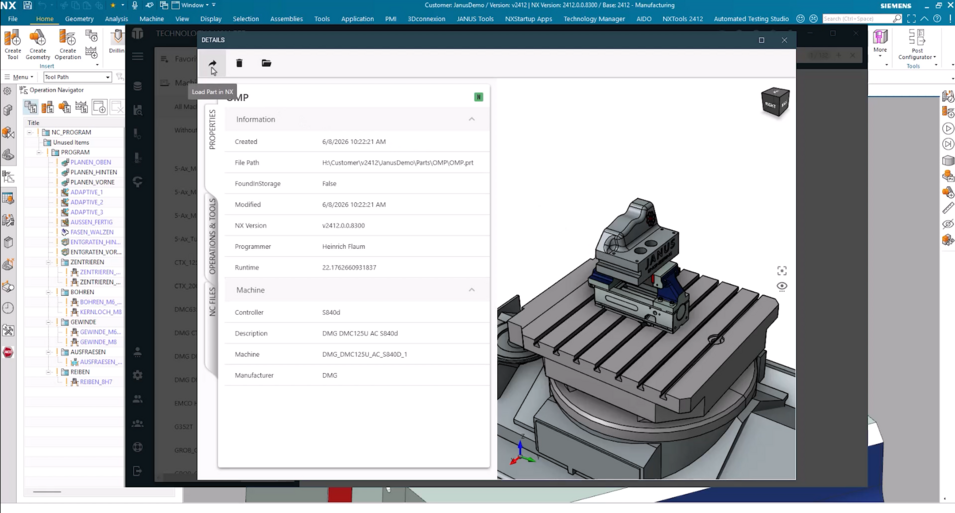Click the hamburger menu icon in Technology Manager
Viewport: 955px width, 513px height.
point(138,57)
